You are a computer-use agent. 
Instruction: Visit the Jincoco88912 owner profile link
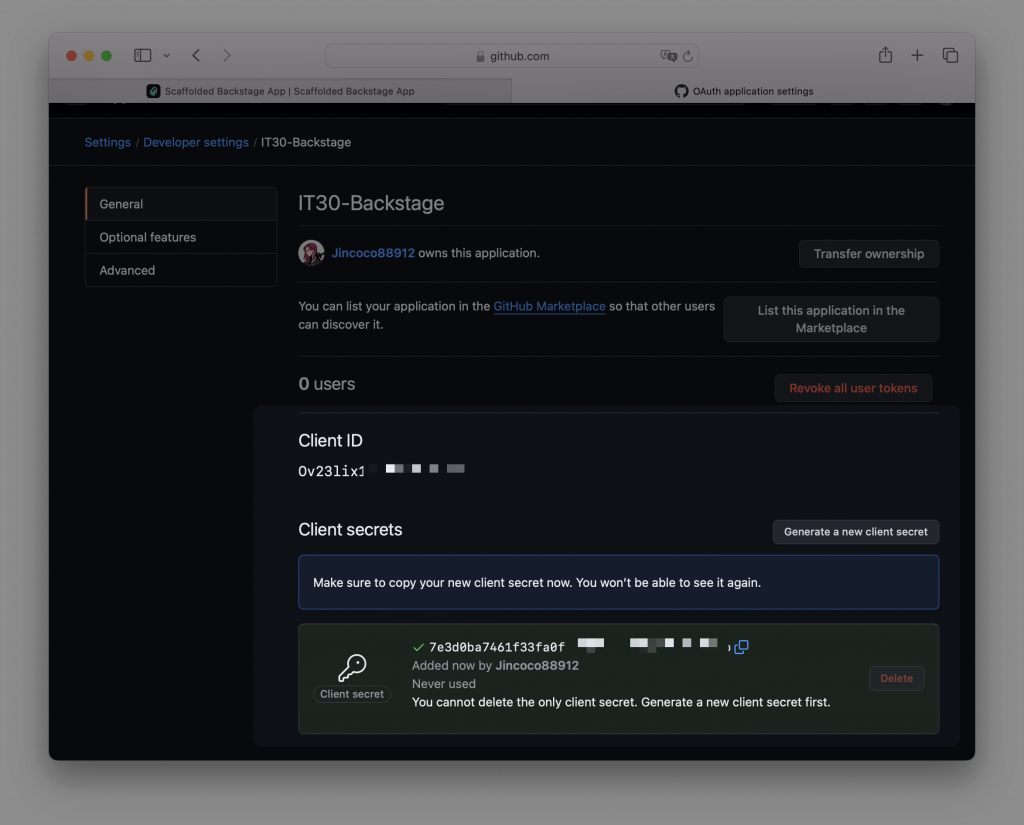[373, 253]
